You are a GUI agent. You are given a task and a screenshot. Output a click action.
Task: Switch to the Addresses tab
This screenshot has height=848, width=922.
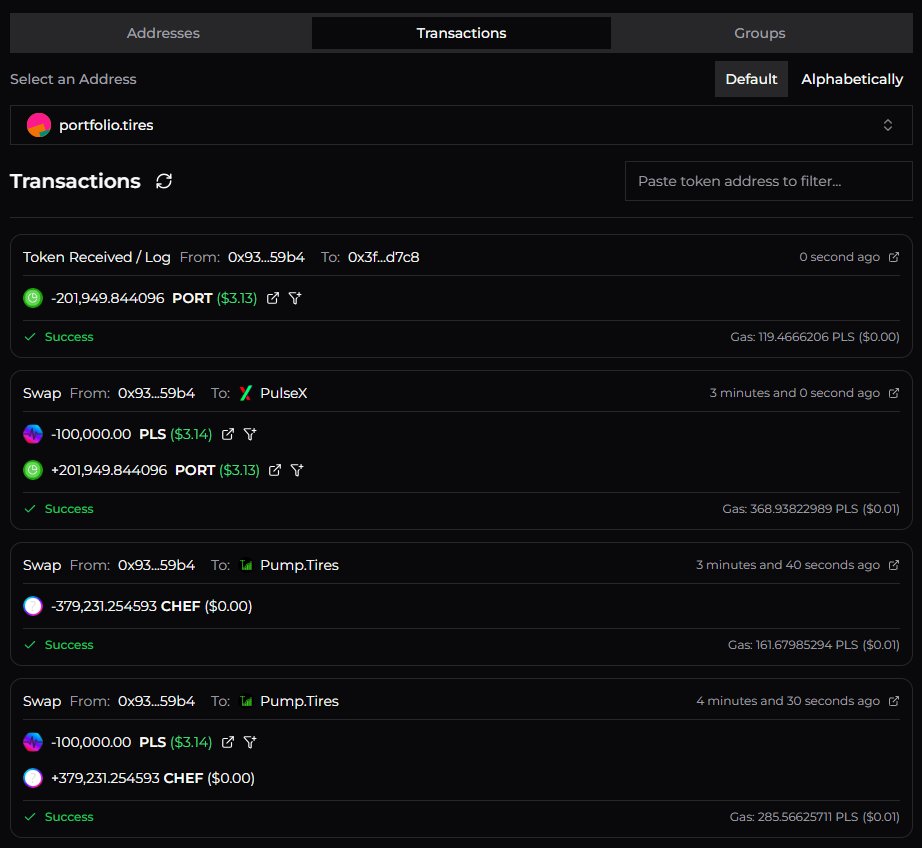coord(163,33)
